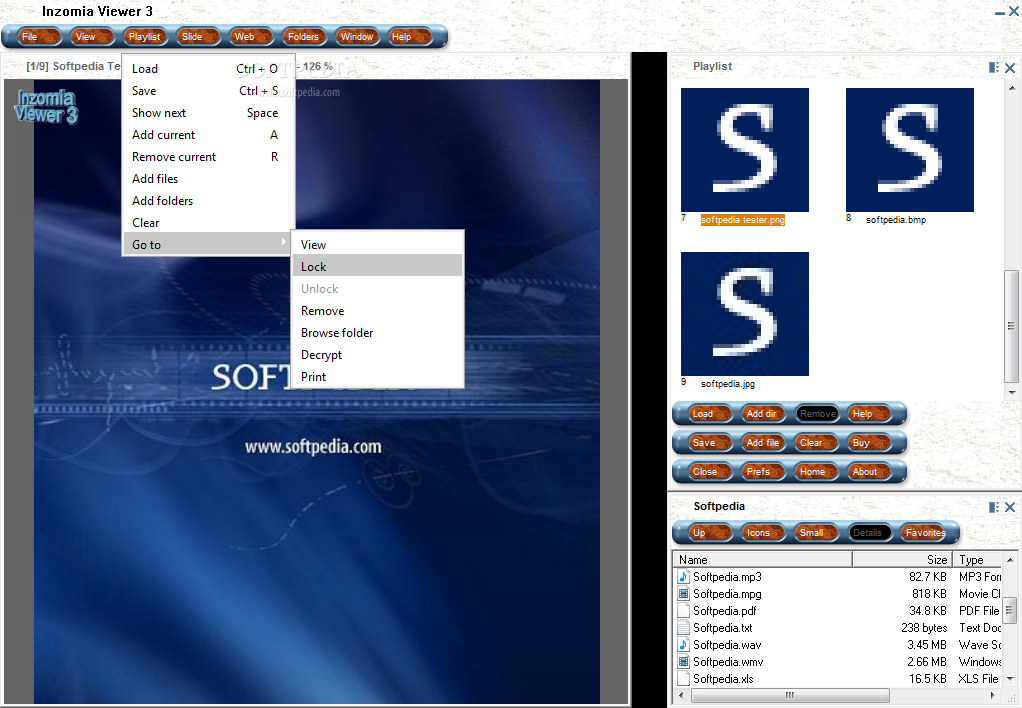Choose Add folders from menu
Screen dimensions: 1022x708
click(208, 201)
